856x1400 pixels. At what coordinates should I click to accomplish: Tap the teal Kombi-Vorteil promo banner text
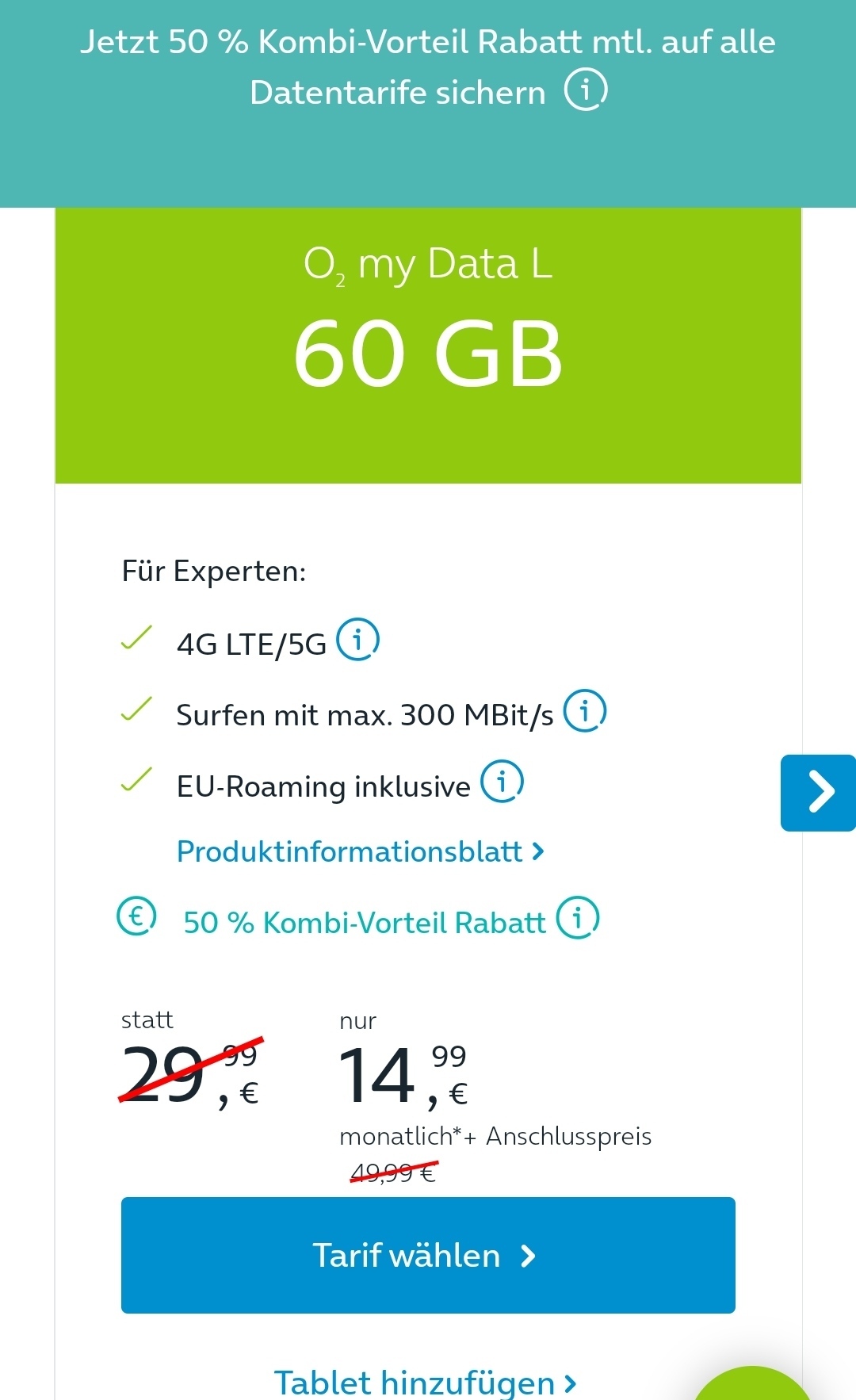(x=428, y=67)
